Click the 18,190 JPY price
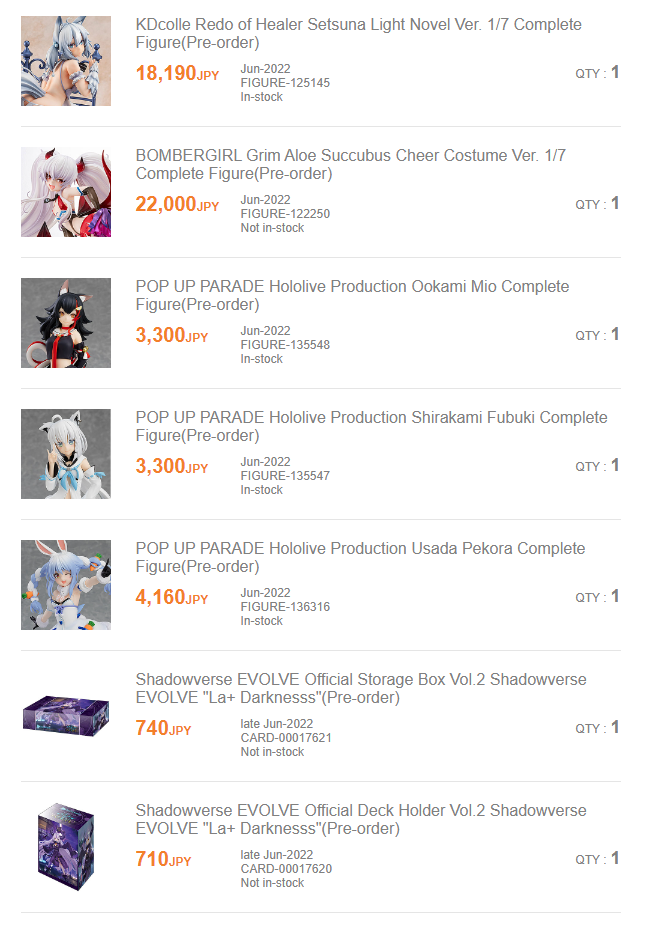 coord(177,73)
